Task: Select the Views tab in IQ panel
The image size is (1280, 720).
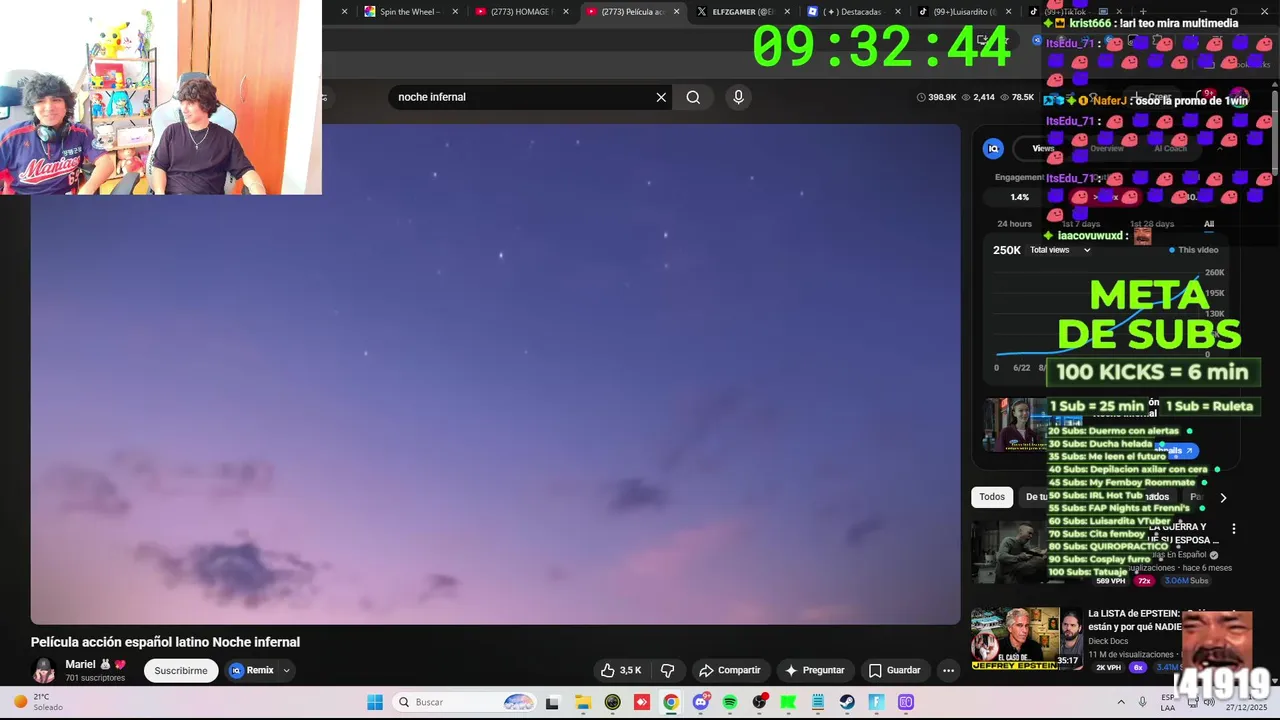Action: click(x=1043, y=148)
